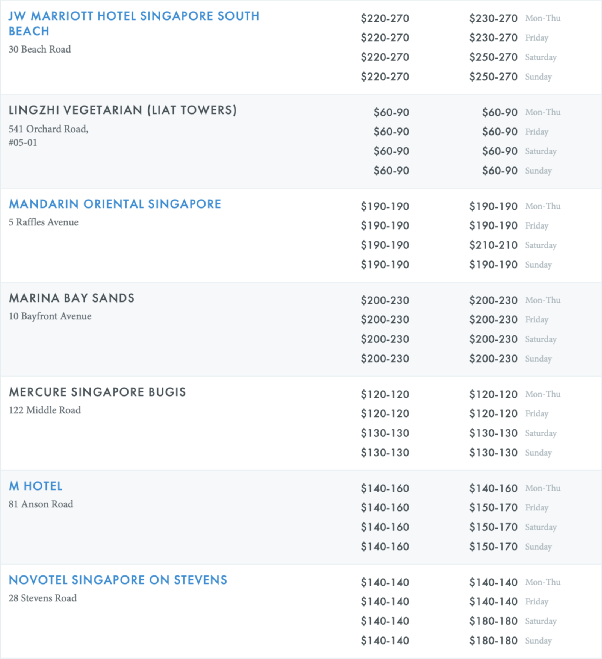Open the Mandarin Oriental Singapore link

pos(115,204)
